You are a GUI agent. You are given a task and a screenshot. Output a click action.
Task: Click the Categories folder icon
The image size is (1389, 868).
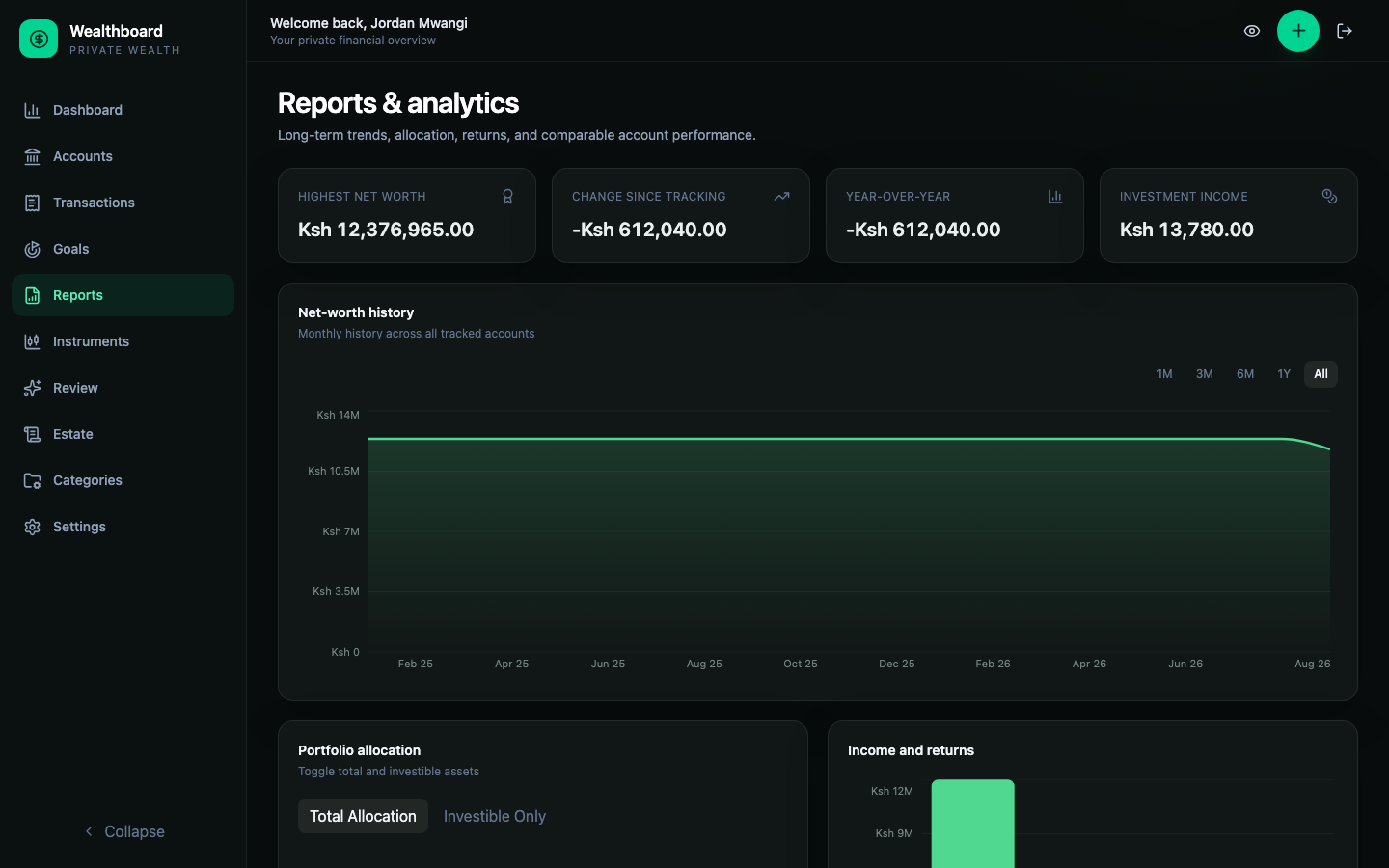(32, 480)
